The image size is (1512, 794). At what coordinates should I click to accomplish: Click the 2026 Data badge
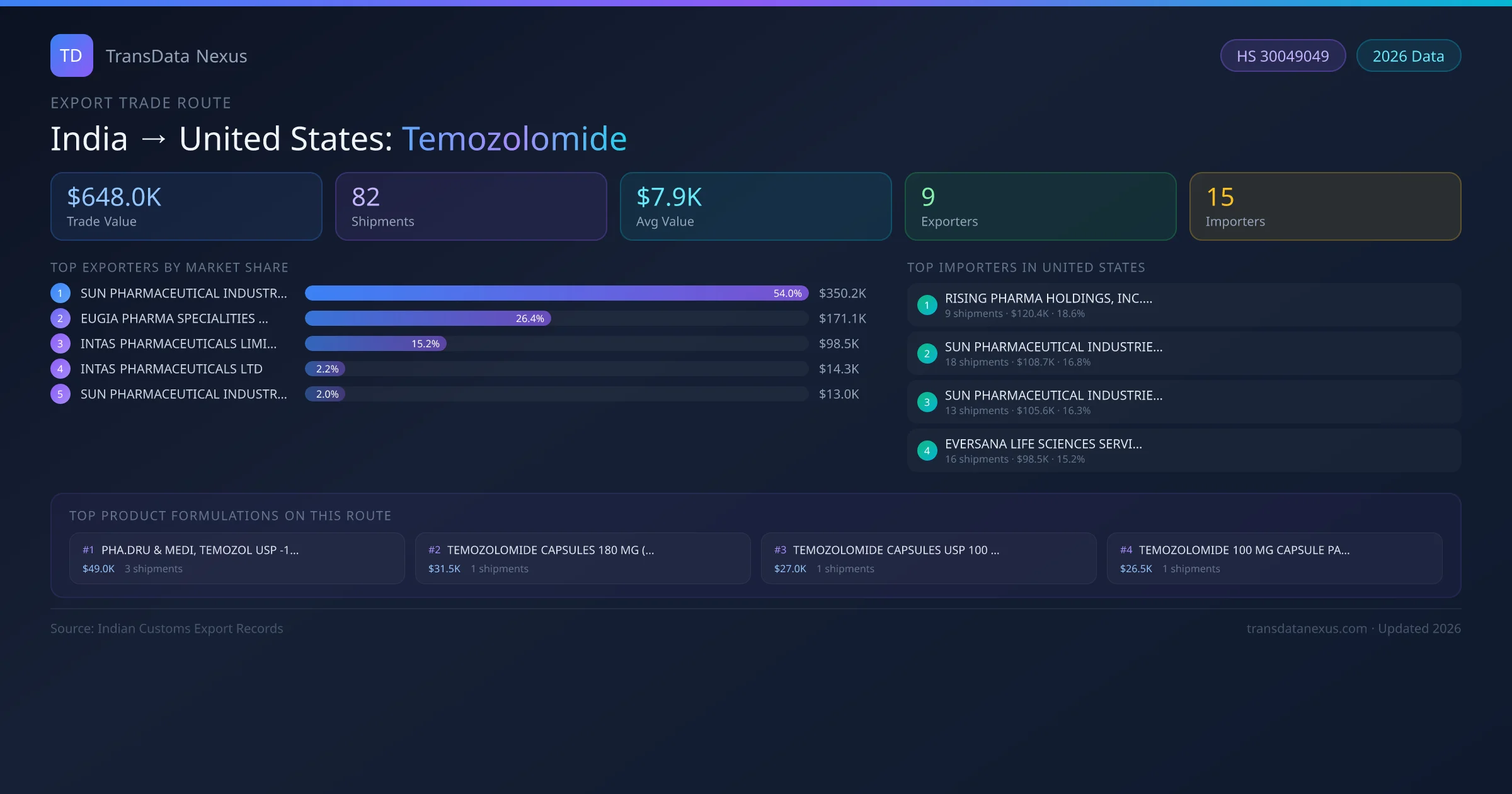1407,56
